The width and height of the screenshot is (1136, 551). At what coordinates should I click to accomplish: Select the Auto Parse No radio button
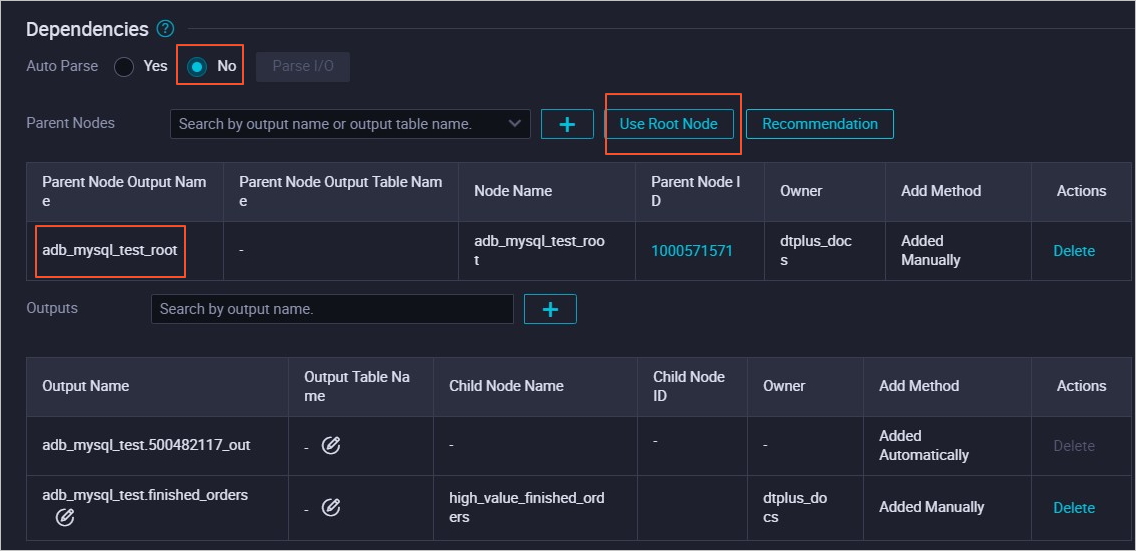(x=197, y=67)
